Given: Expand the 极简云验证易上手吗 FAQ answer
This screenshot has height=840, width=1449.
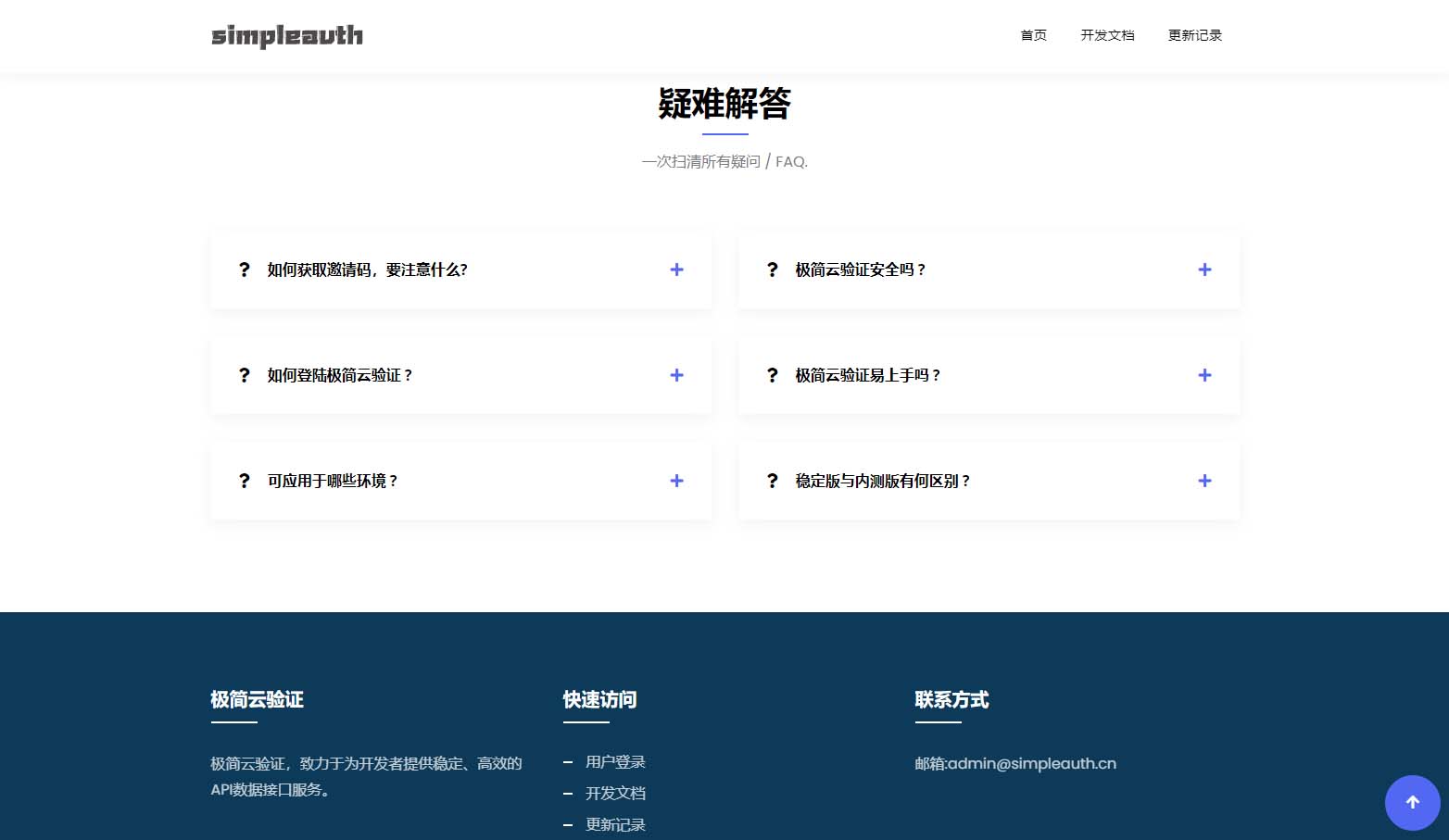Looking at the screenshot, I should coord(1204,375).
